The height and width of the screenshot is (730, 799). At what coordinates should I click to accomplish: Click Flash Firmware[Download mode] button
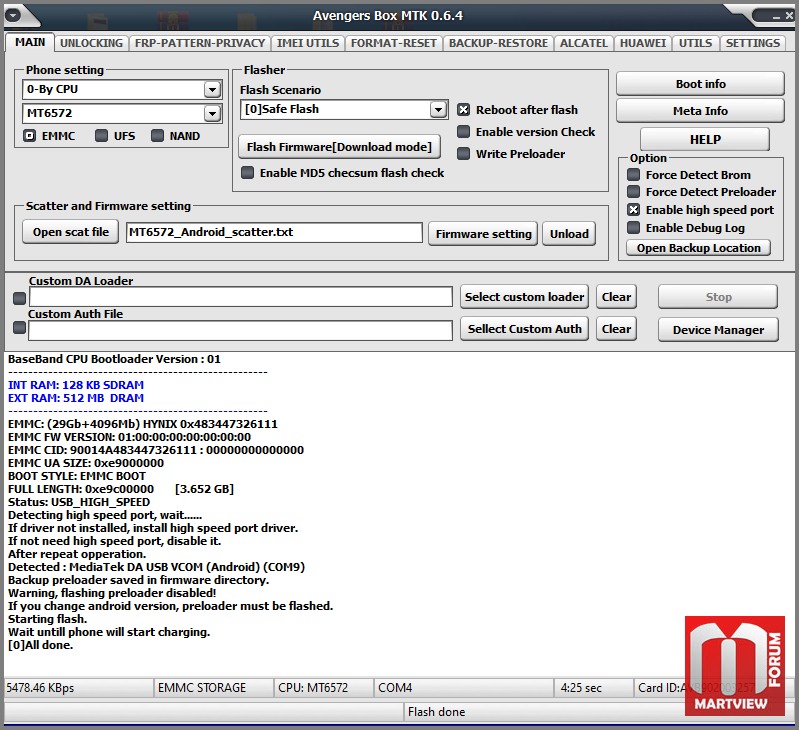pos(339,147)
